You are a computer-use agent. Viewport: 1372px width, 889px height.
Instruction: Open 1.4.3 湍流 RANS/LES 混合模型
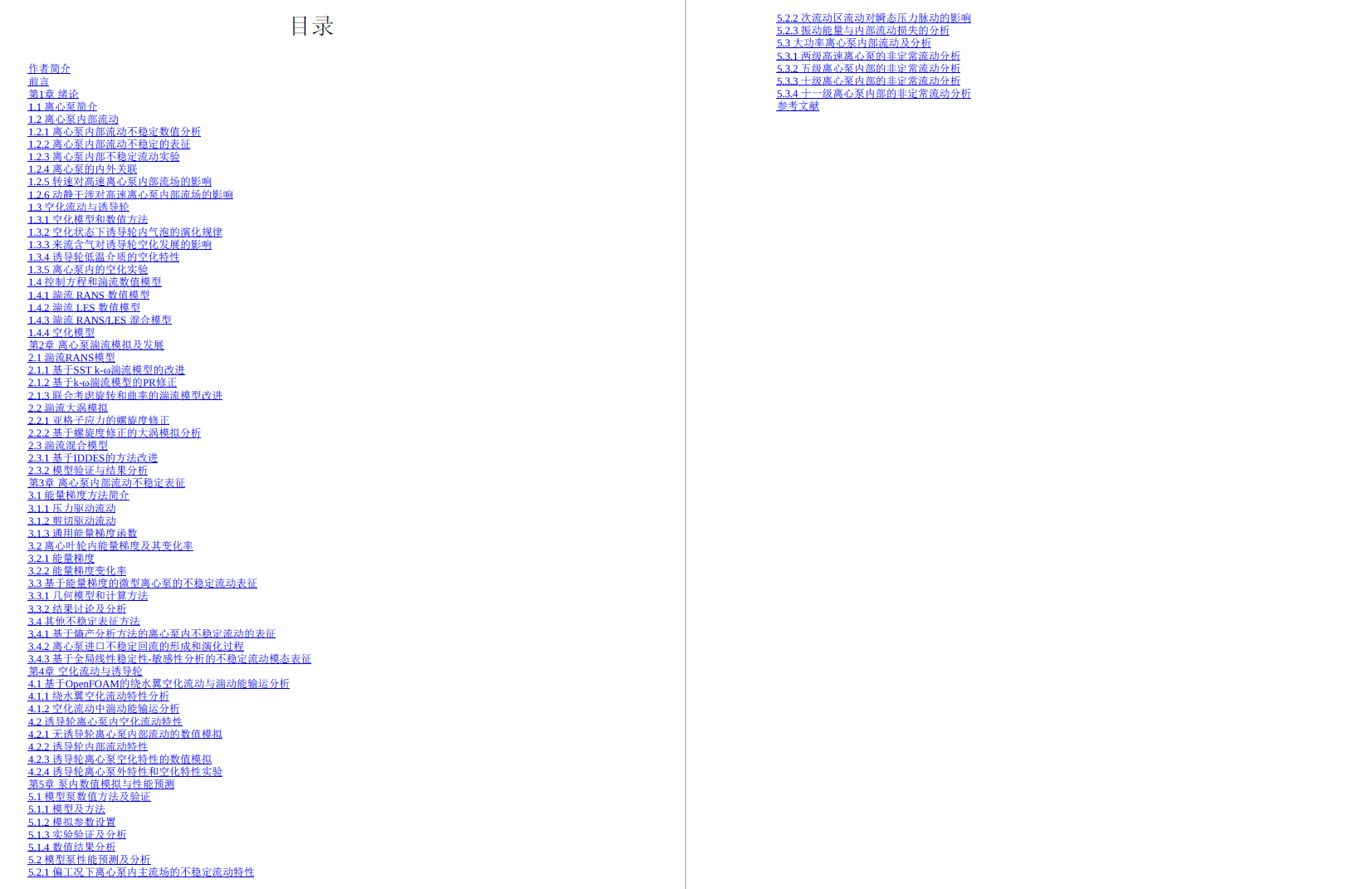click(100, 320)
